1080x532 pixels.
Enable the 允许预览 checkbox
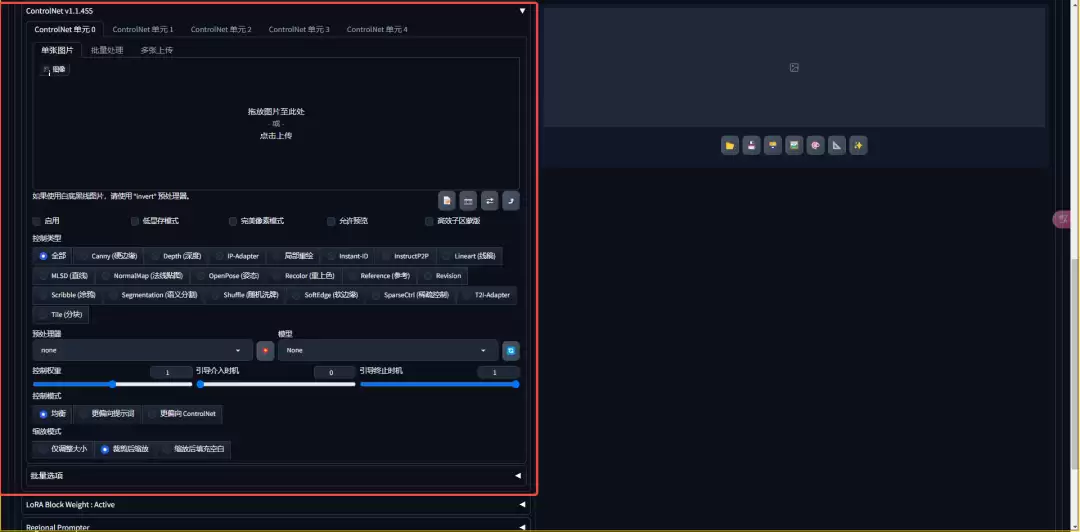pyautogui.click(x=331, y=221)
